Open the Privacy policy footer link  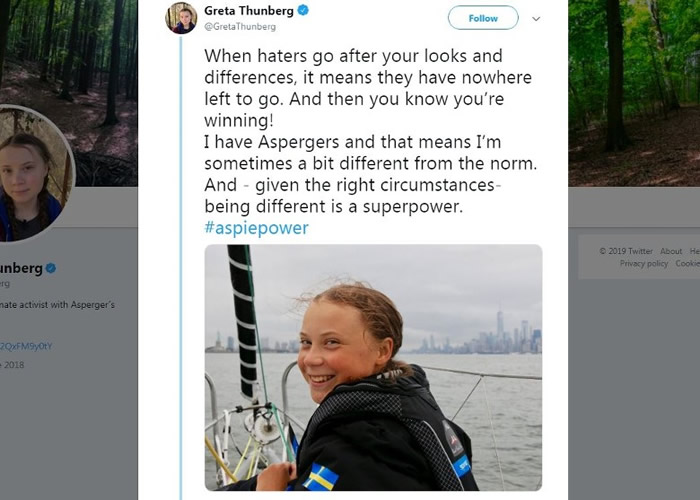pyautogui.click(x=644, y=264)
